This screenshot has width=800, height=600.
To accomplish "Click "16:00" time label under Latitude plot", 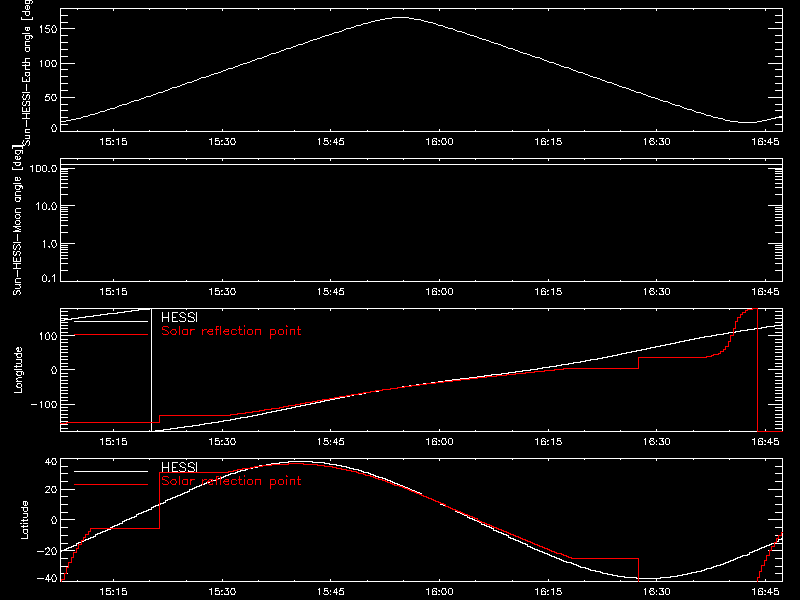I will [439, 592].
